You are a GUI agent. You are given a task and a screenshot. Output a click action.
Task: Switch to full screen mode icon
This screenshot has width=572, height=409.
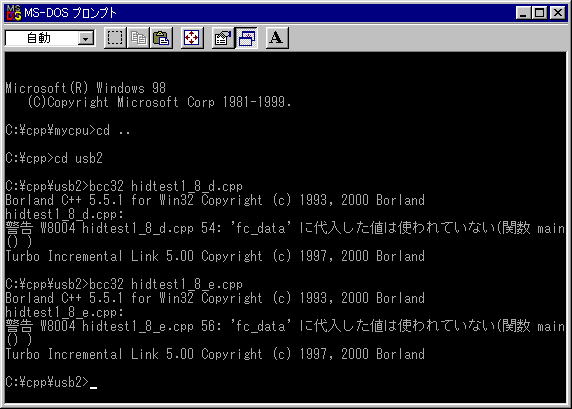point(192,38)
